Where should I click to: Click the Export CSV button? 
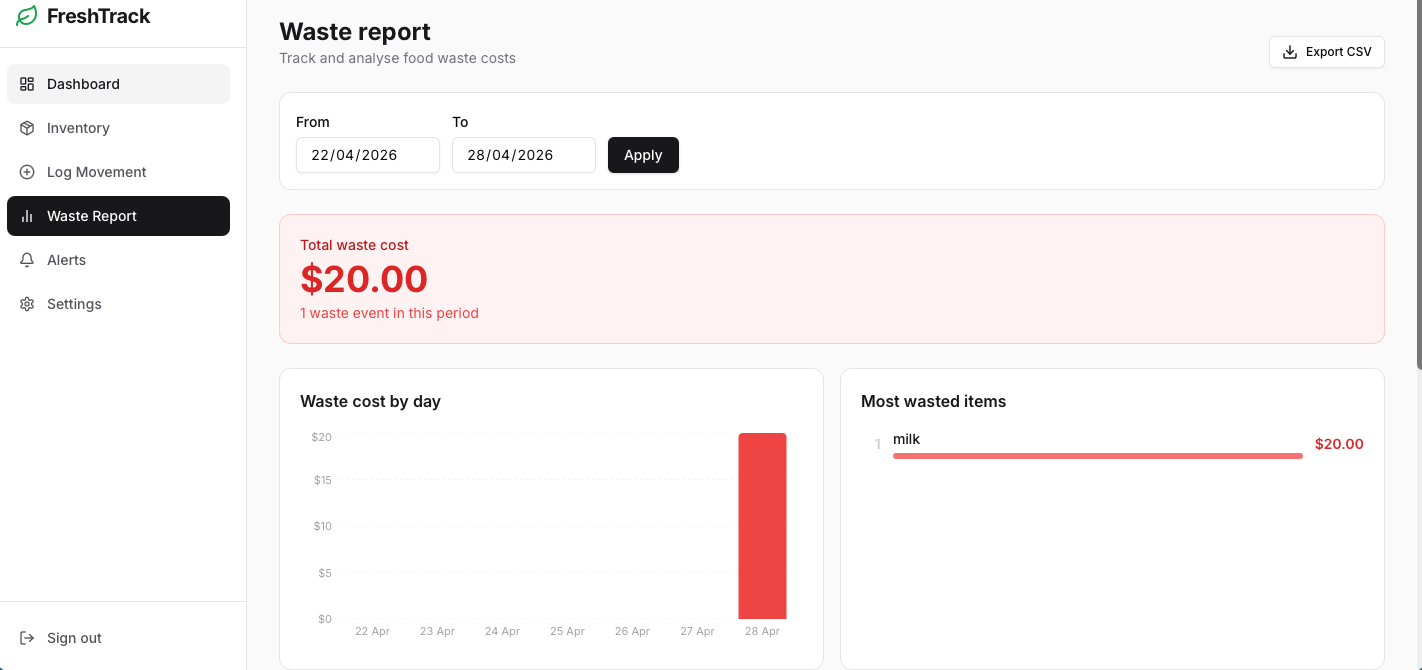click(1327, 51)
